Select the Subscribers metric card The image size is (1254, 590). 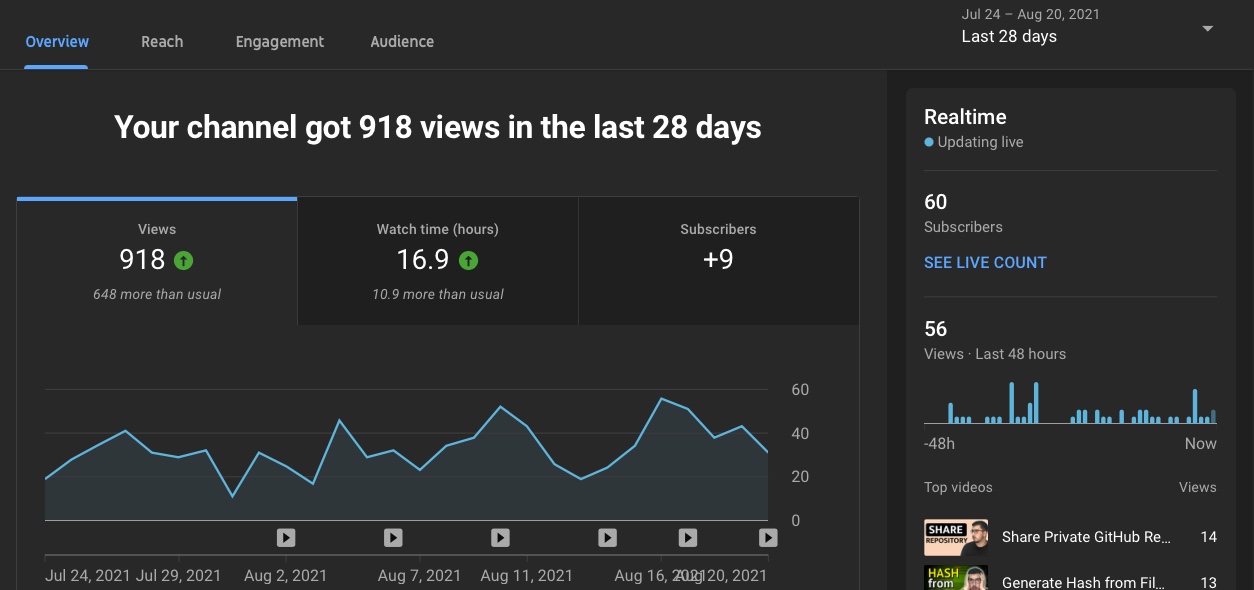click(718, 261)
